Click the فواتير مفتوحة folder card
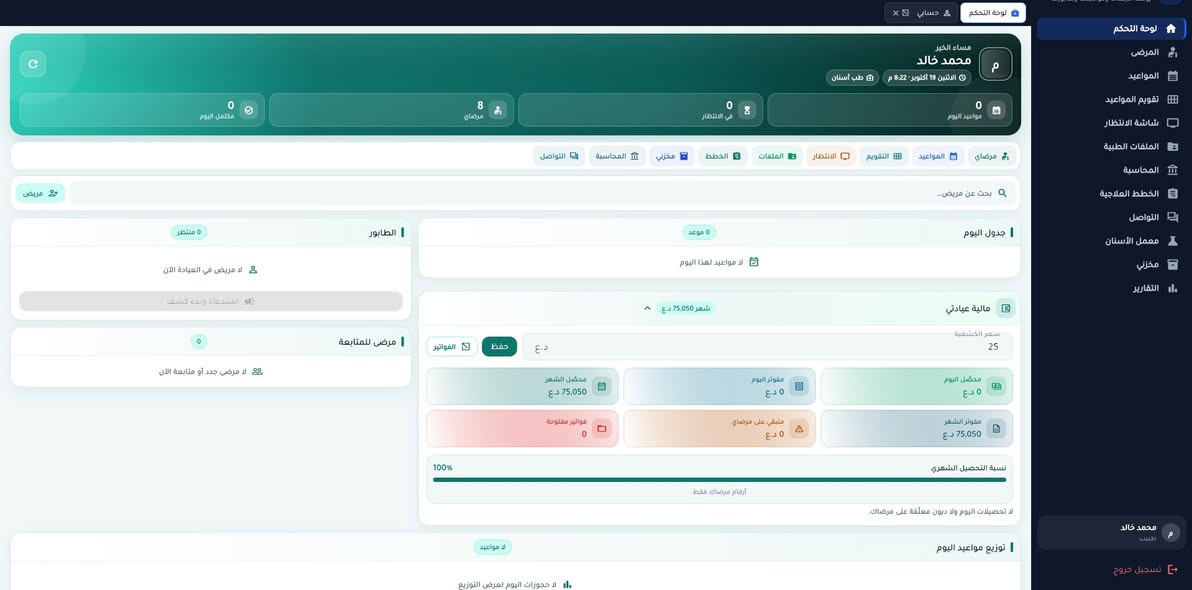 coord(522,429)
